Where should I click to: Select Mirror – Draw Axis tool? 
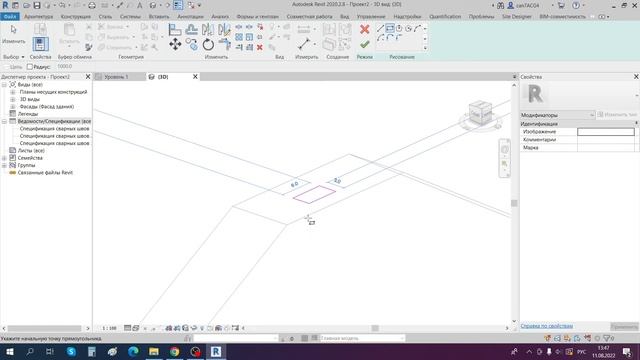(x=224, y=29)
